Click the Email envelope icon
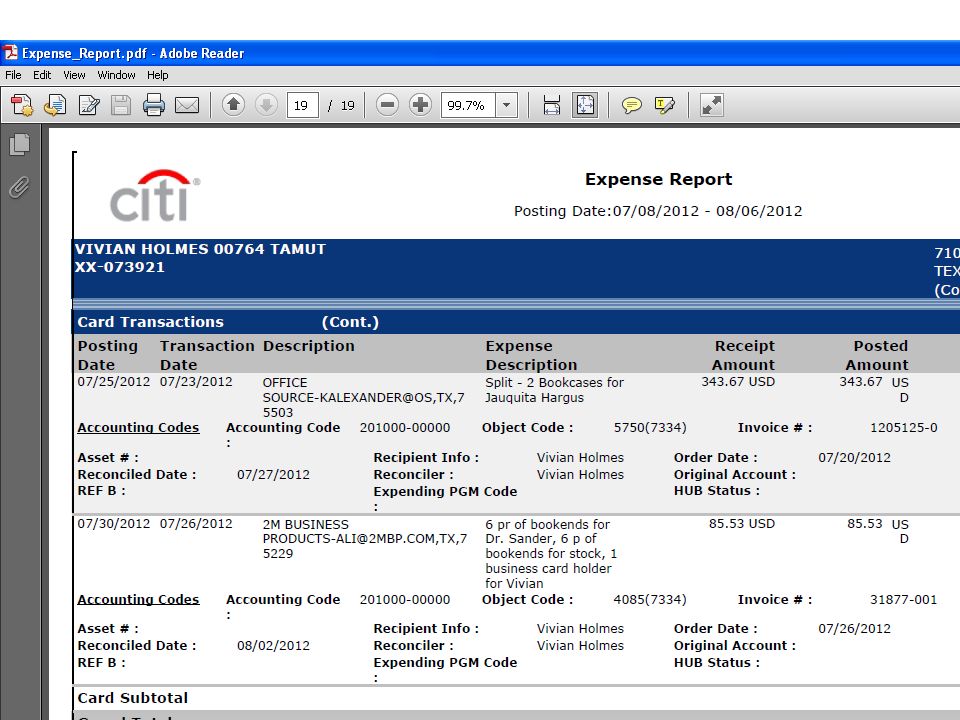 coord(187,105)
